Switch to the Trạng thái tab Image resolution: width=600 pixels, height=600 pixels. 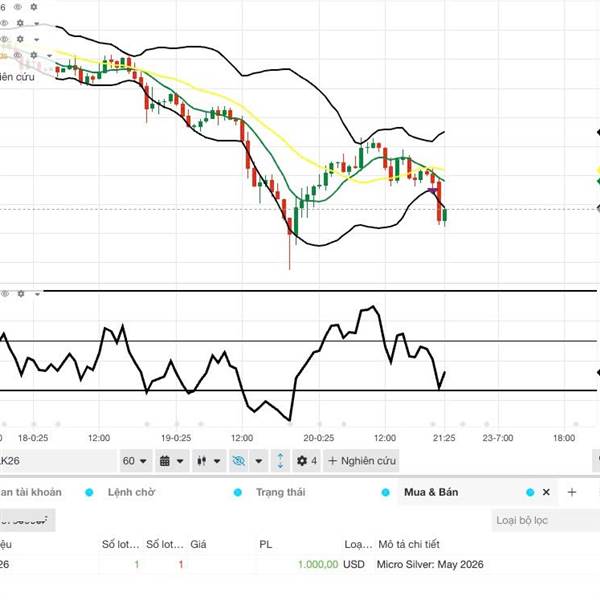click(x=282, y=492)
